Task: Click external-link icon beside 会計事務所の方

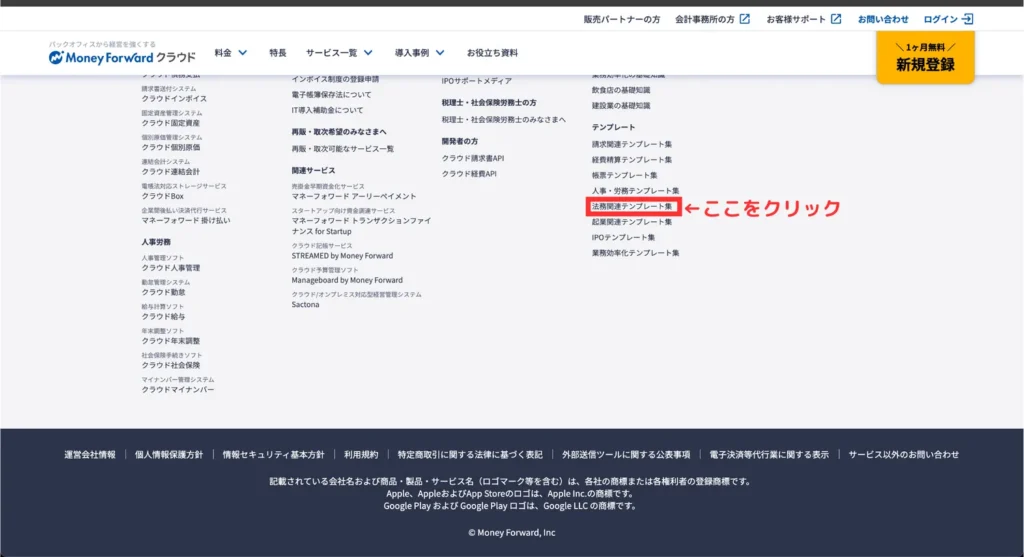Action: pos(744,19)
